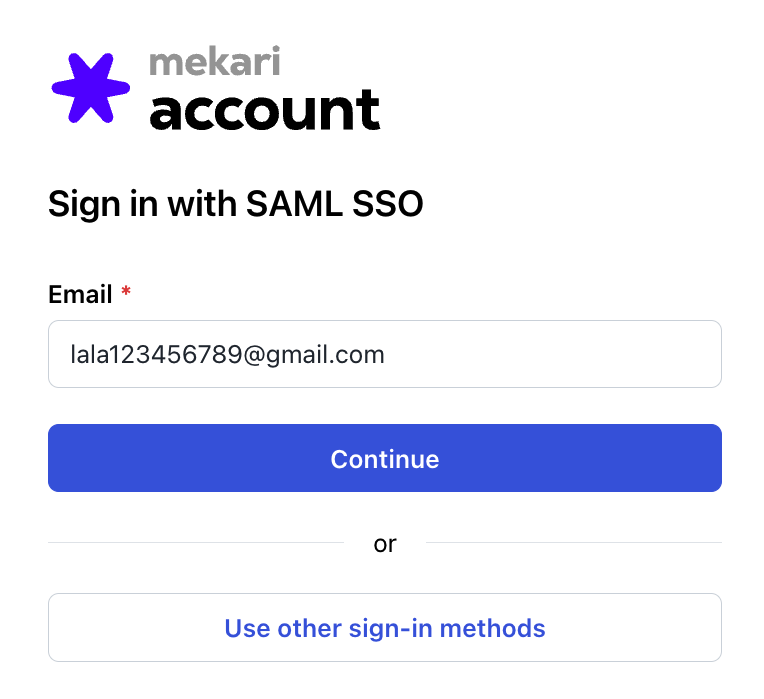764x699 pixels.
Task: Click the "Sign in with SAML SSO" heading
Action: tap(236, 205)
